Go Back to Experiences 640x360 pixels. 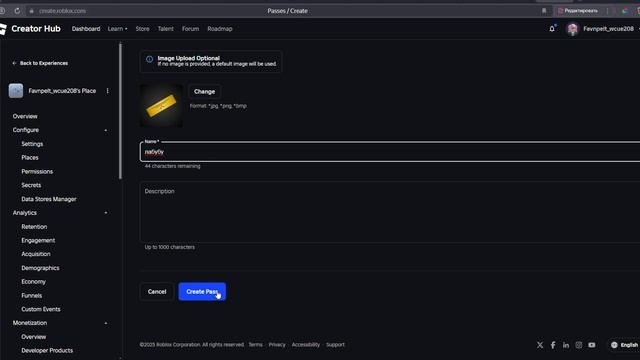click(x=40, y=63)
